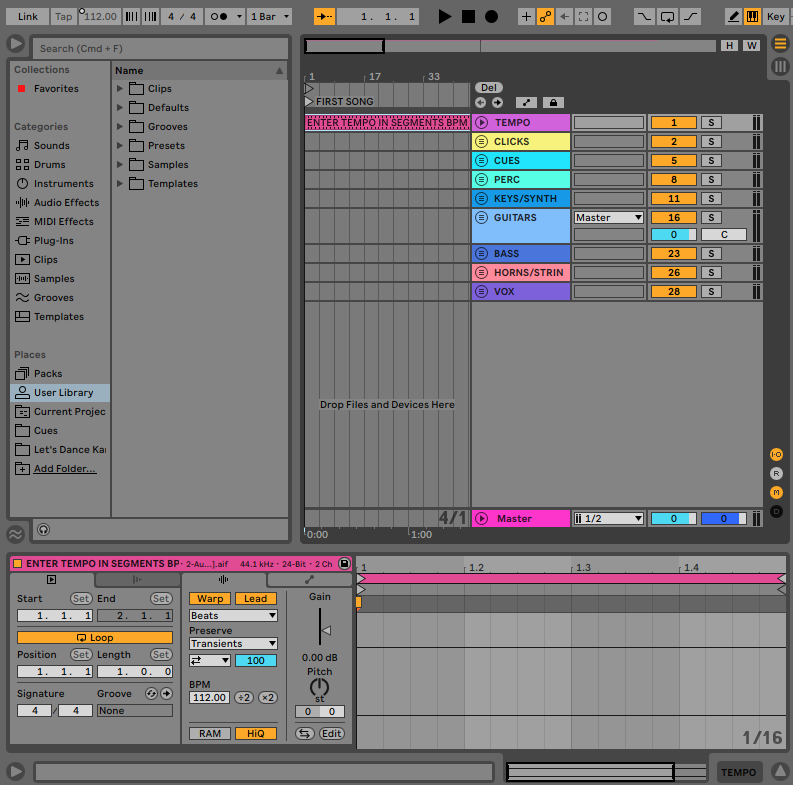Click the GUITARS track volume slider

(x=674, y=235)
